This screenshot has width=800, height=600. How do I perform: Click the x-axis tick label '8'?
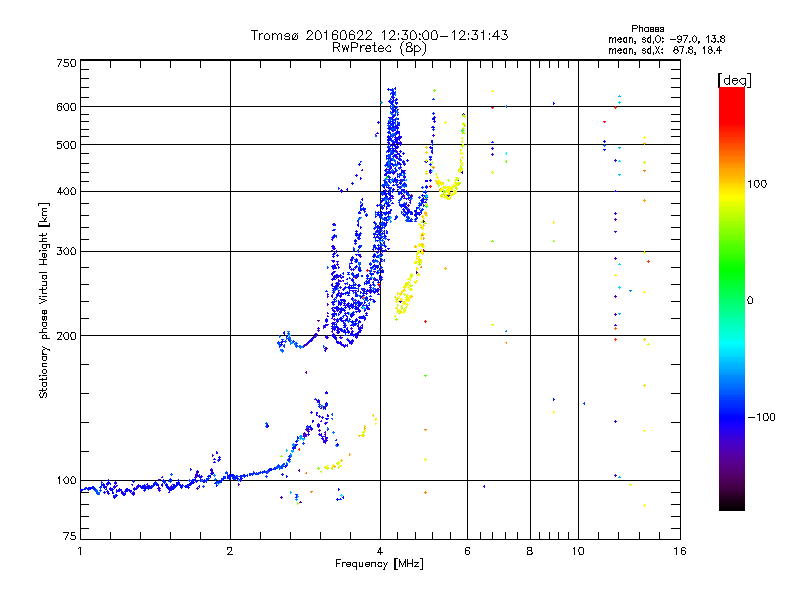coord(530,551)
